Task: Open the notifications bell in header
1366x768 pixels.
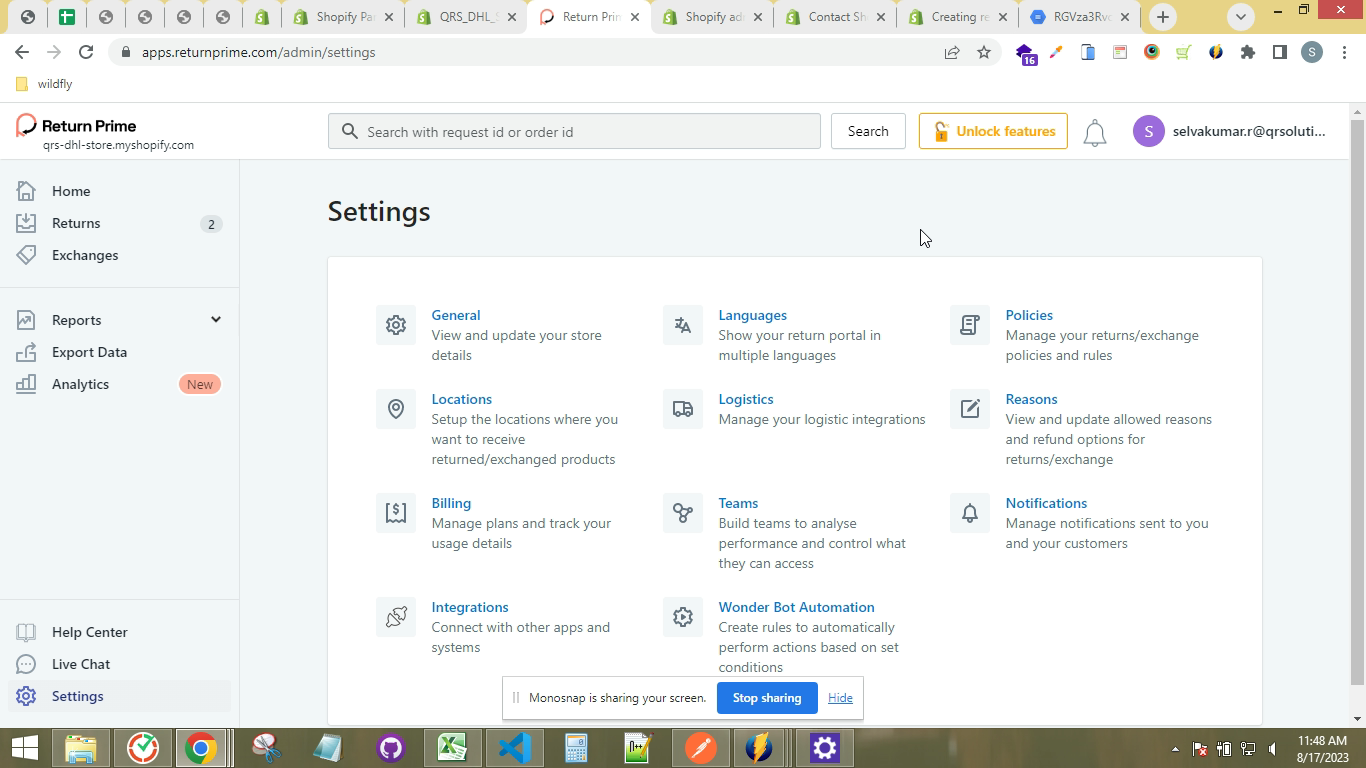Action: click(1095, 132)
